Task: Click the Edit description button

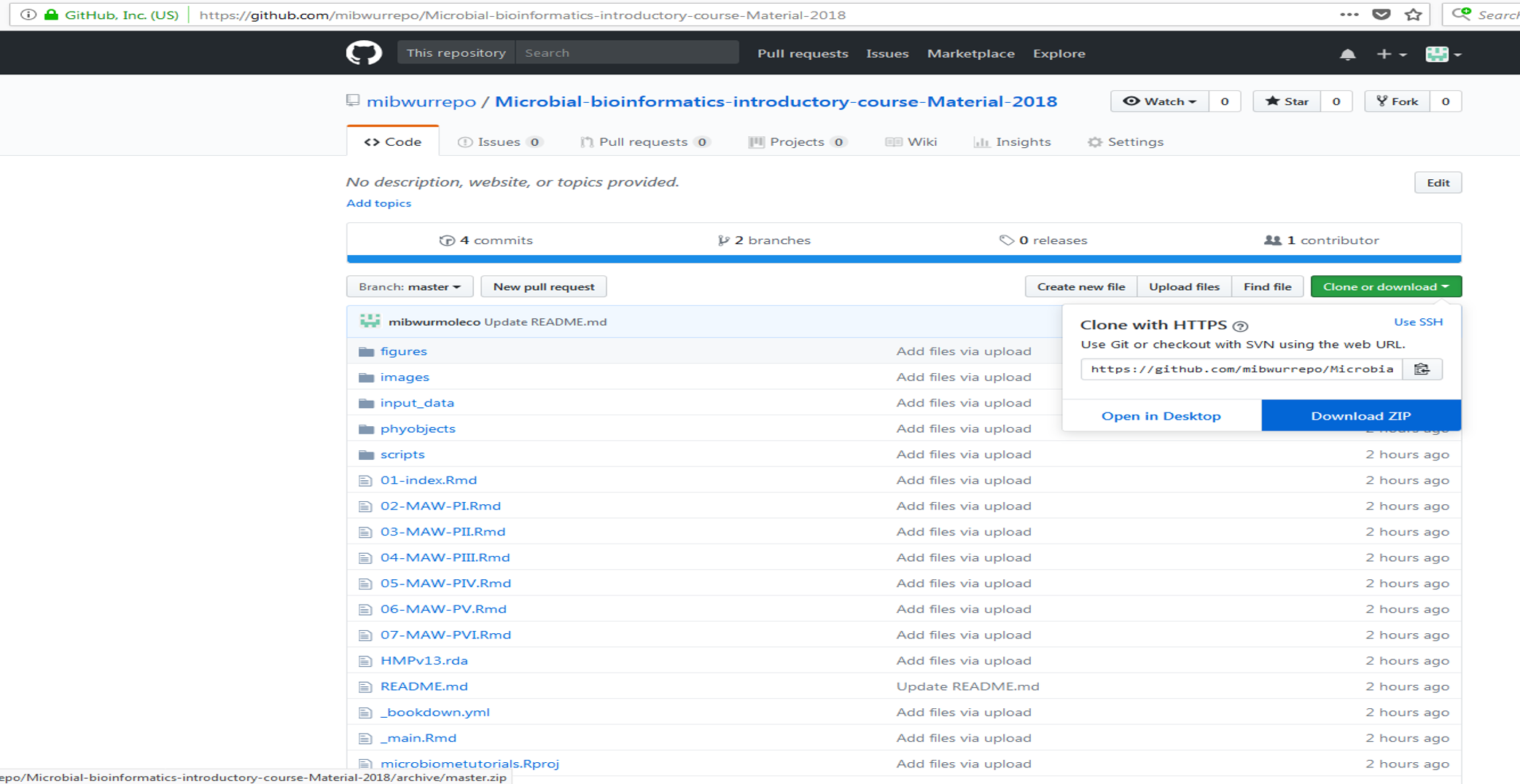Action: [1438, 183]
